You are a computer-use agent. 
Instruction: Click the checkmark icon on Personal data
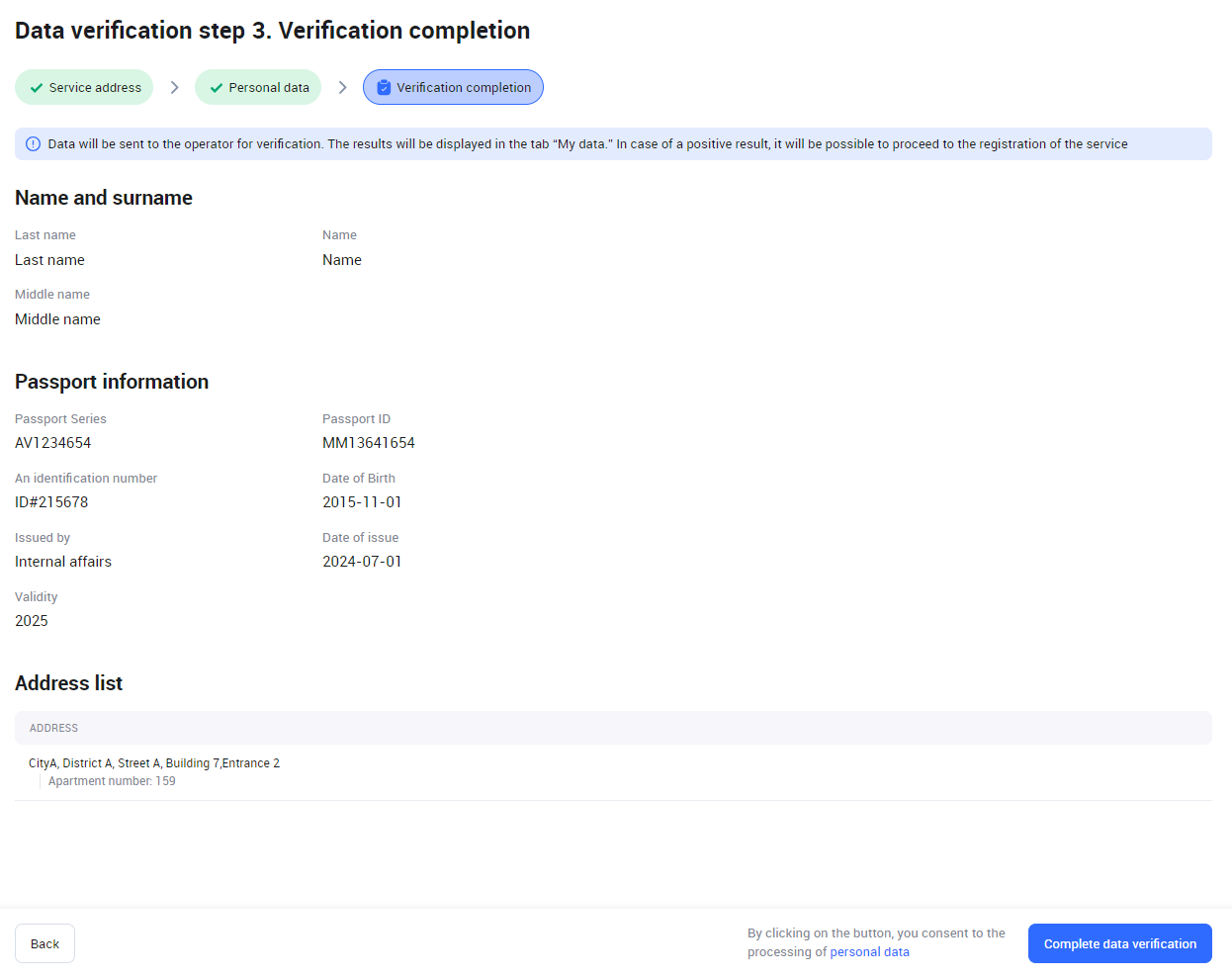click(217, 88)
